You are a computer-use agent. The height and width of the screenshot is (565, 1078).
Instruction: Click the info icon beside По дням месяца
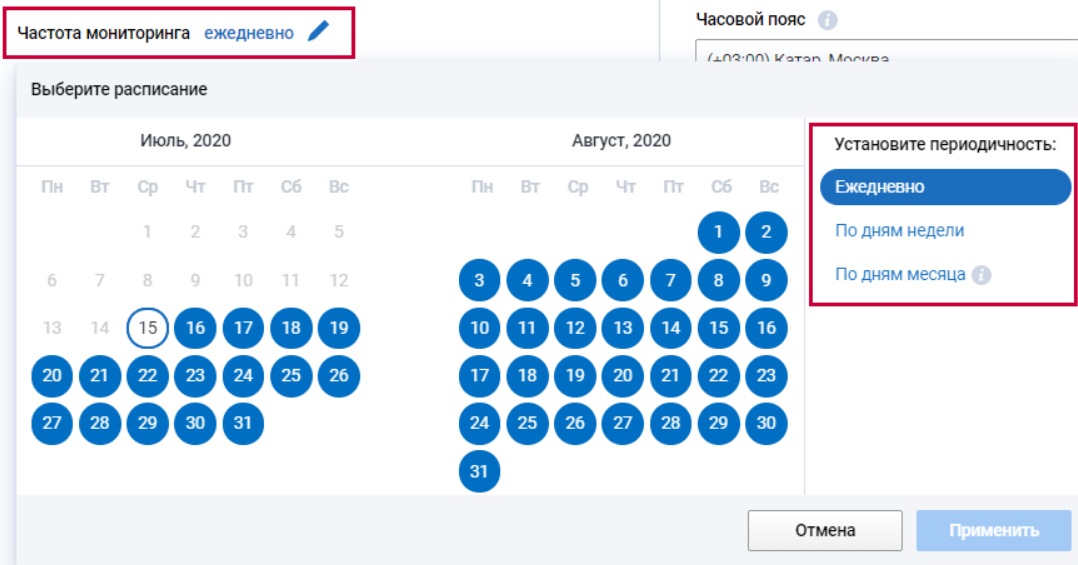click(981, 275)
